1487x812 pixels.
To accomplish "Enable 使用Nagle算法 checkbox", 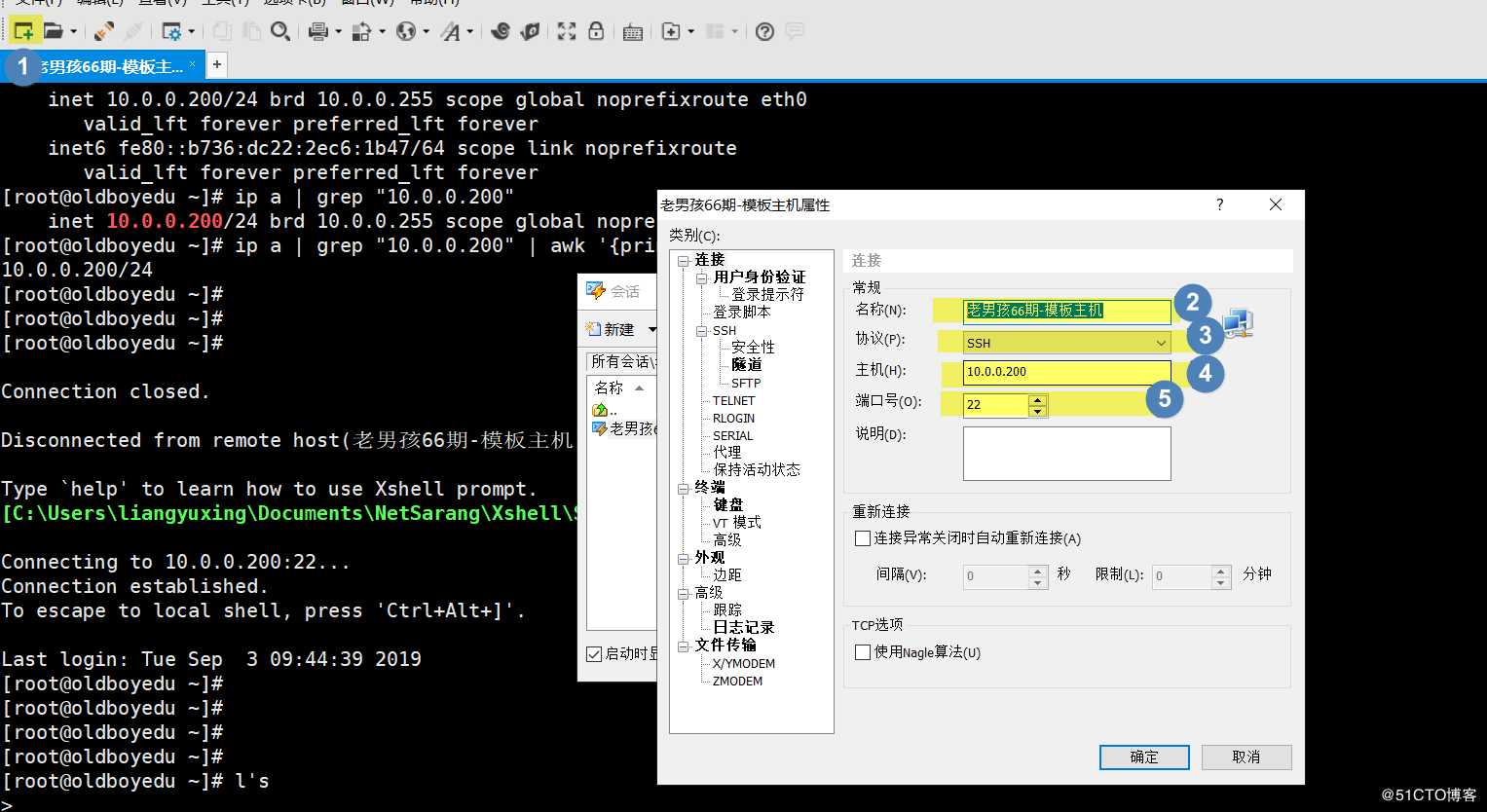I will [x=862, y=652].
